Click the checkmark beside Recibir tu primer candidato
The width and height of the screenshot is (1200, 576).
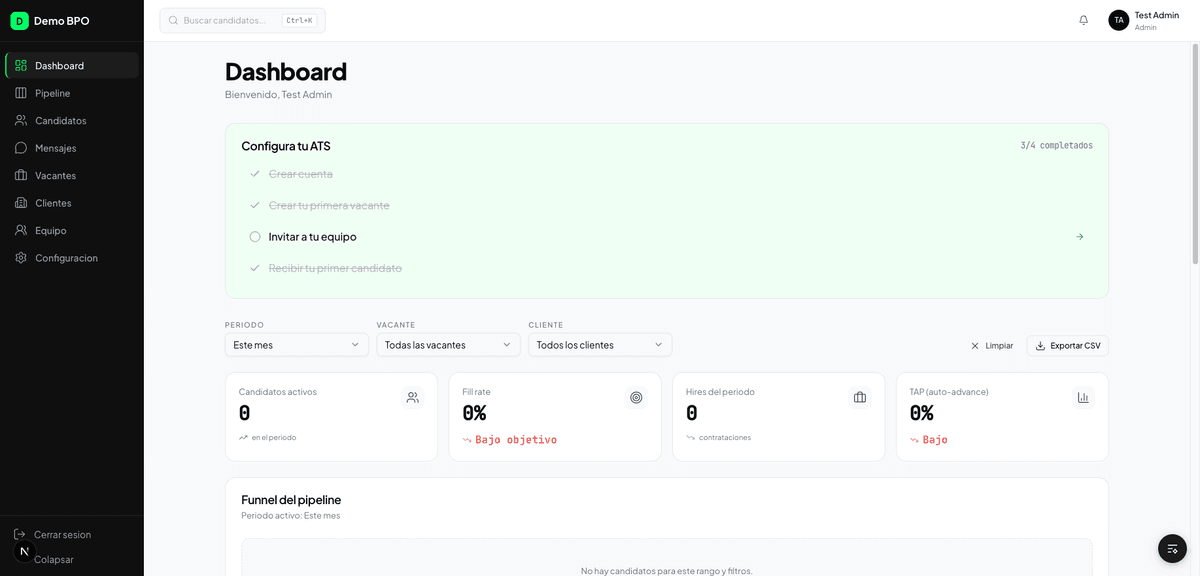[255, 268]
